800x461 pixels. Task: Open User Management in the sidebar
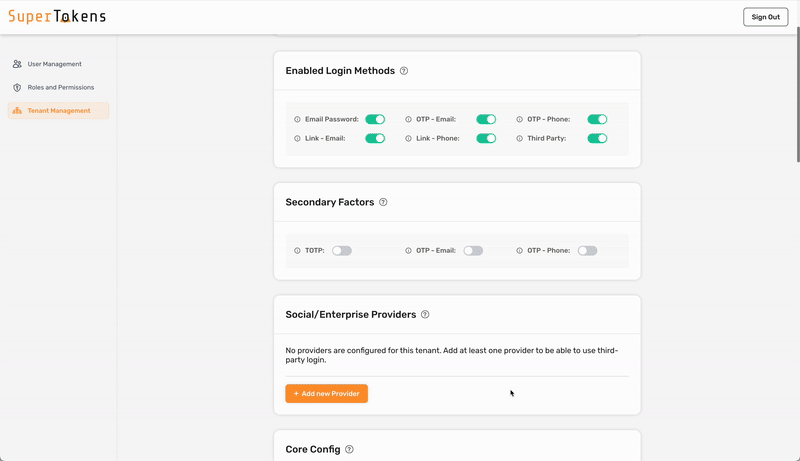pos(54,64)
